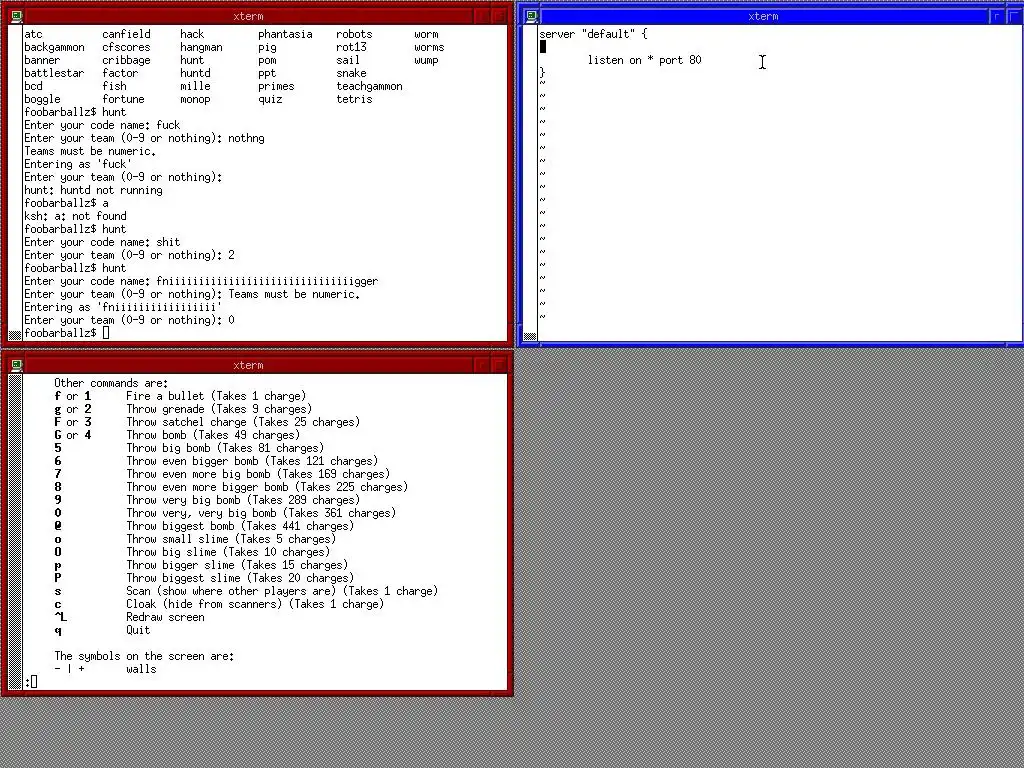This screenshot has height=768, width=1024.
Task: Click 'The symbols on the screen are:' heading
Action: coord(144,656)
